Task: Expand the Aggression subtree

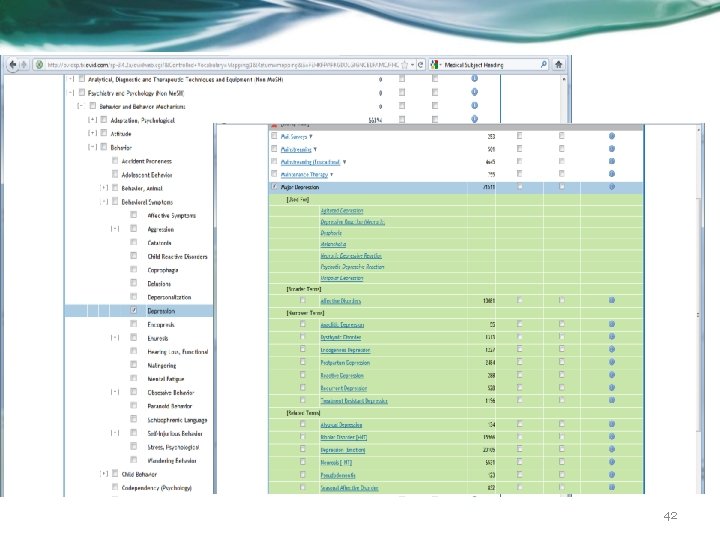Action: (x=115, y=229)
